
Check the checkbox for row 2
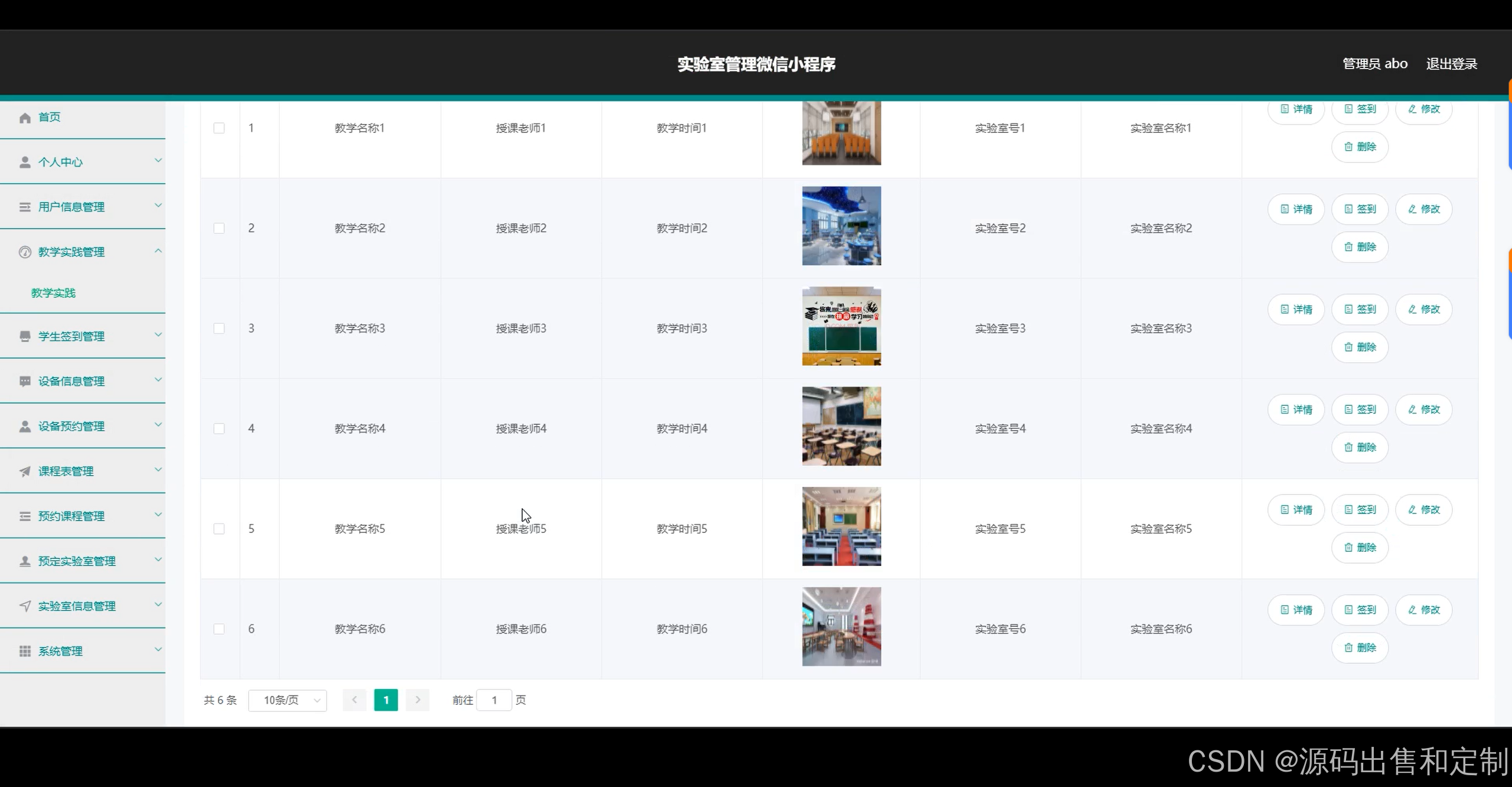(x=219, y=228)
